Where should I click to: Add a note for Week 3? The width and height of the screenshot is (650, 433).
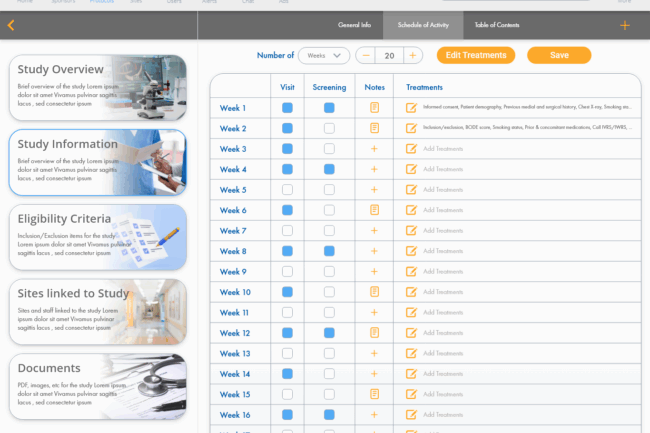(375, 149)
